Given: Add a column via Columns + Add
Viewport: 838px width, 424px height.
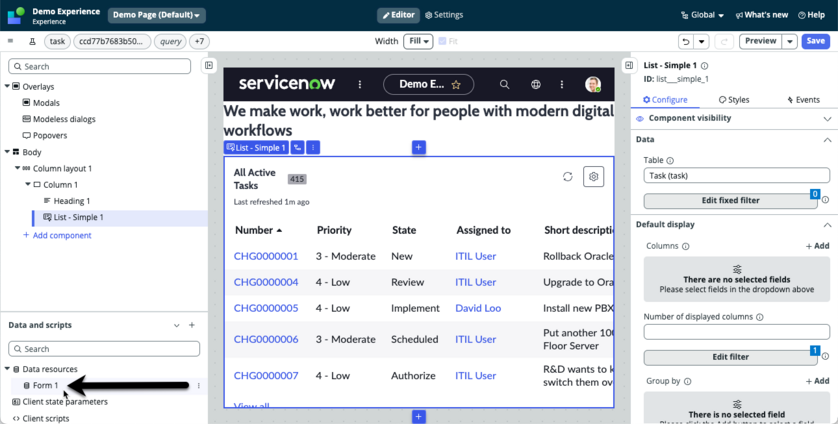Looking at the screenshot, I should tap(818, 246).
